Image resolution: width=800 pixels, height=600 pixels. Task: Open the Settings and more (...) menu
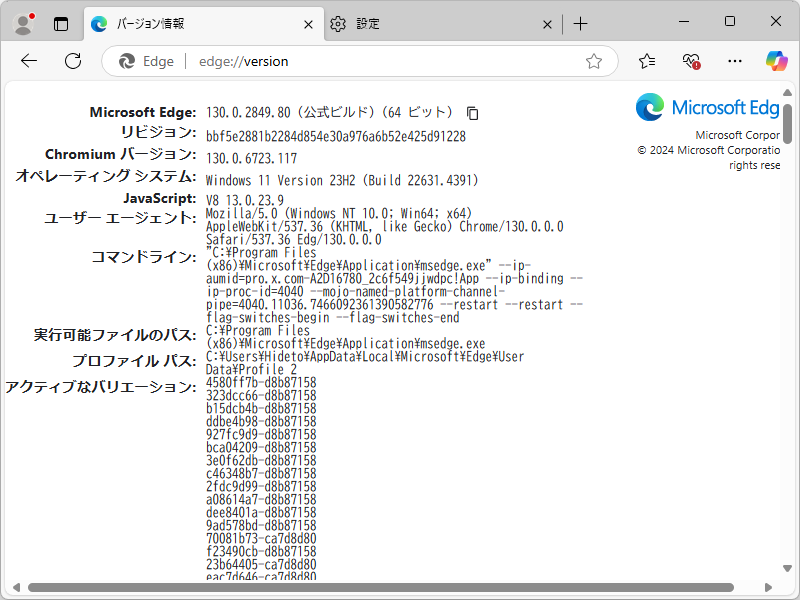click(734, 61)
